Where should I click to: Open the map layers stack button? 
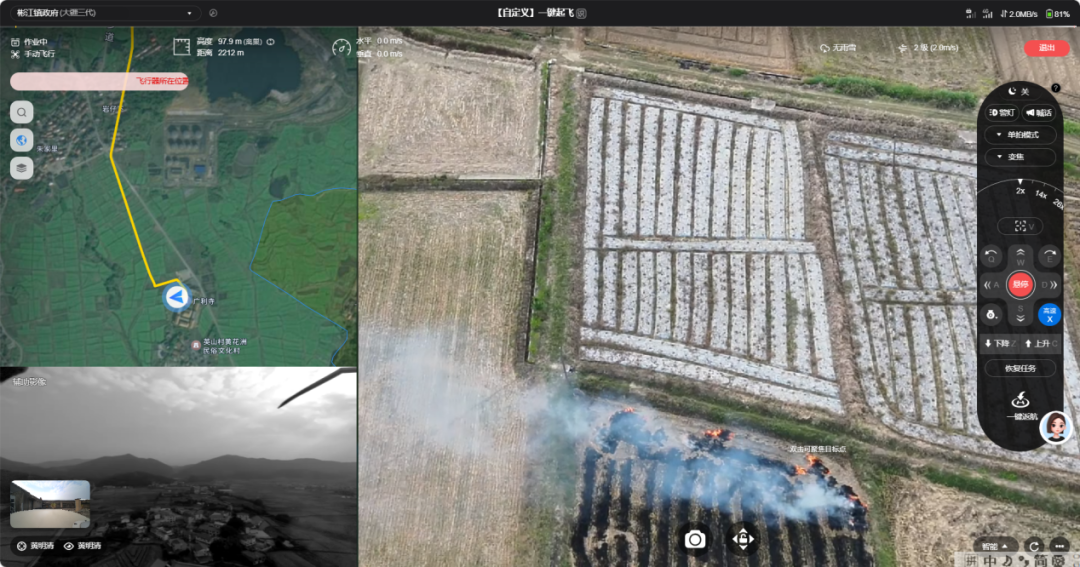tap(22, 167)
